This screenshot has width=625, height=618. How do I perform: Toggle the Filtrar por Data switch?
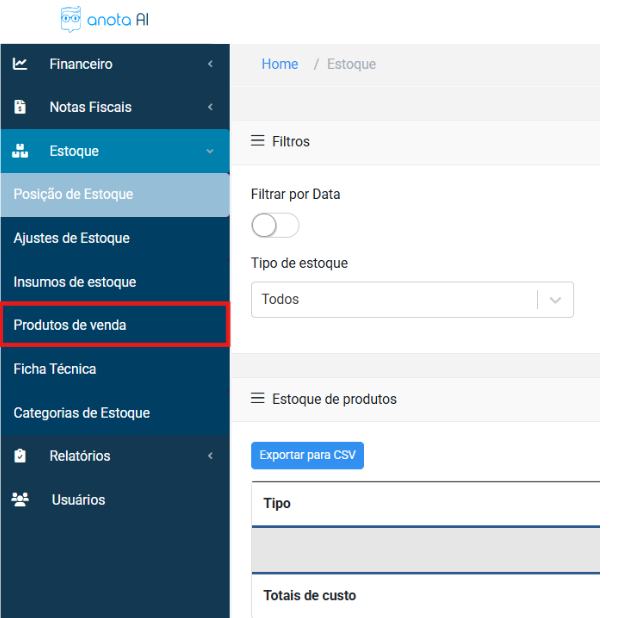[275, 225]
